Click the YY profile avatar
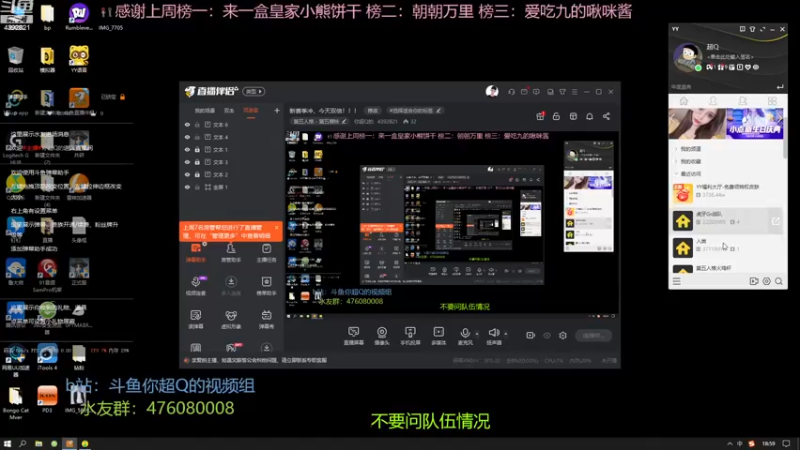Screen dimensions: 800x450 [x=688, y=56]
